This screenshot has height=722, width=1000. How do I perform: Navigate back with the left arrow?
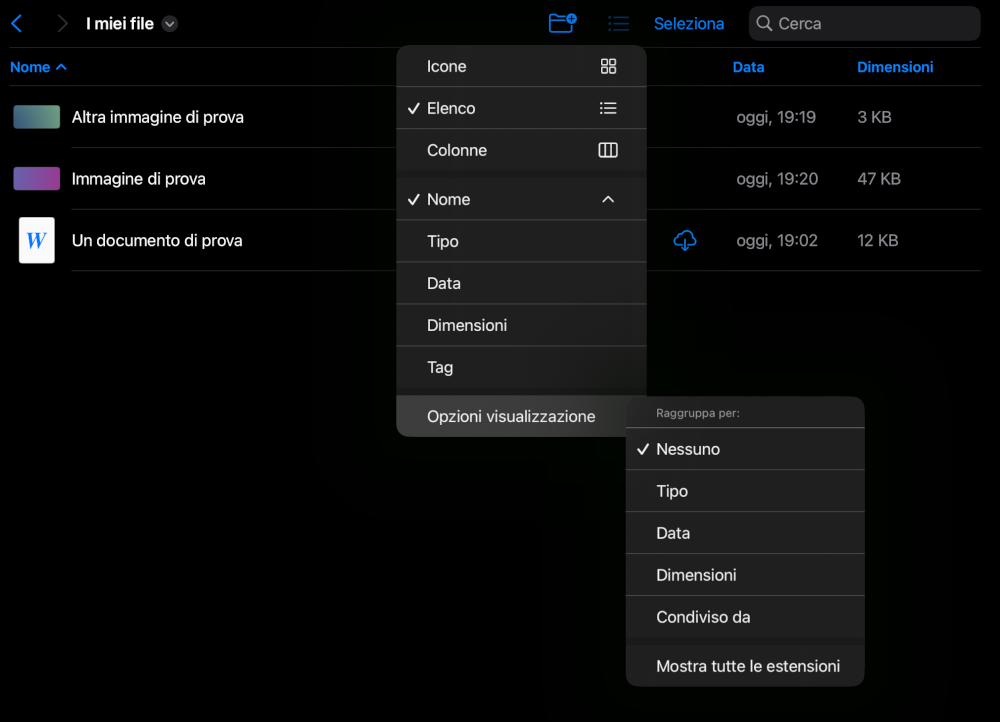coord(17,23)
